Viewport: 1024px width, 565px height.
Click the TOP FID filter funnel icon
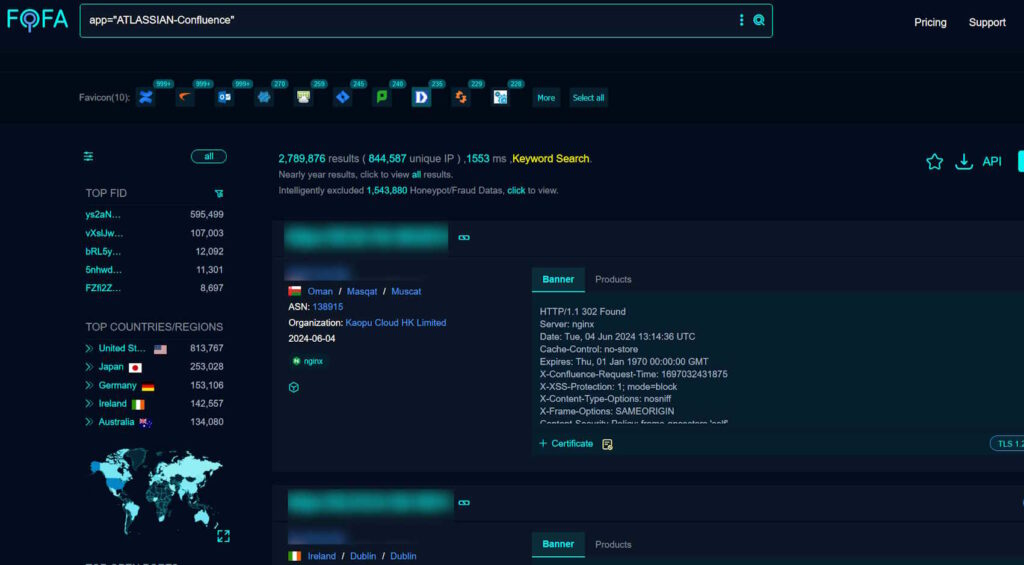click(219, 193)
